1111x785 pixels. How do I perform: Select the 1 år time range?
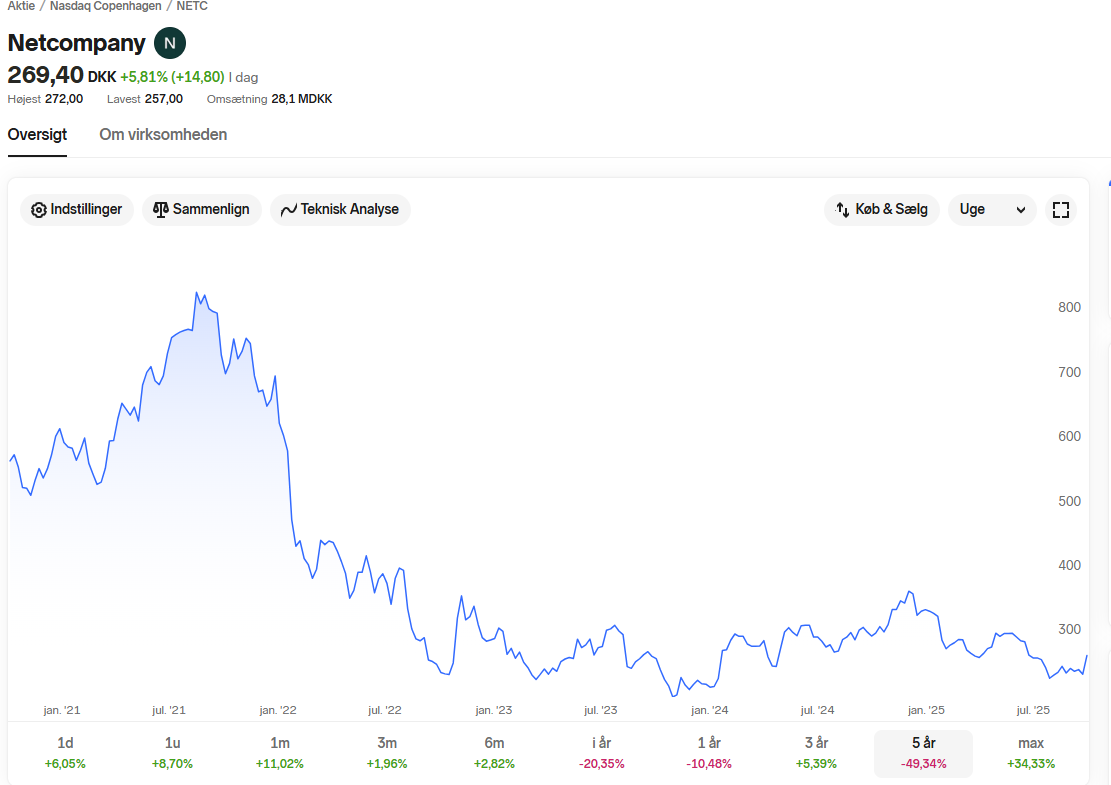(x=709, y=753)
